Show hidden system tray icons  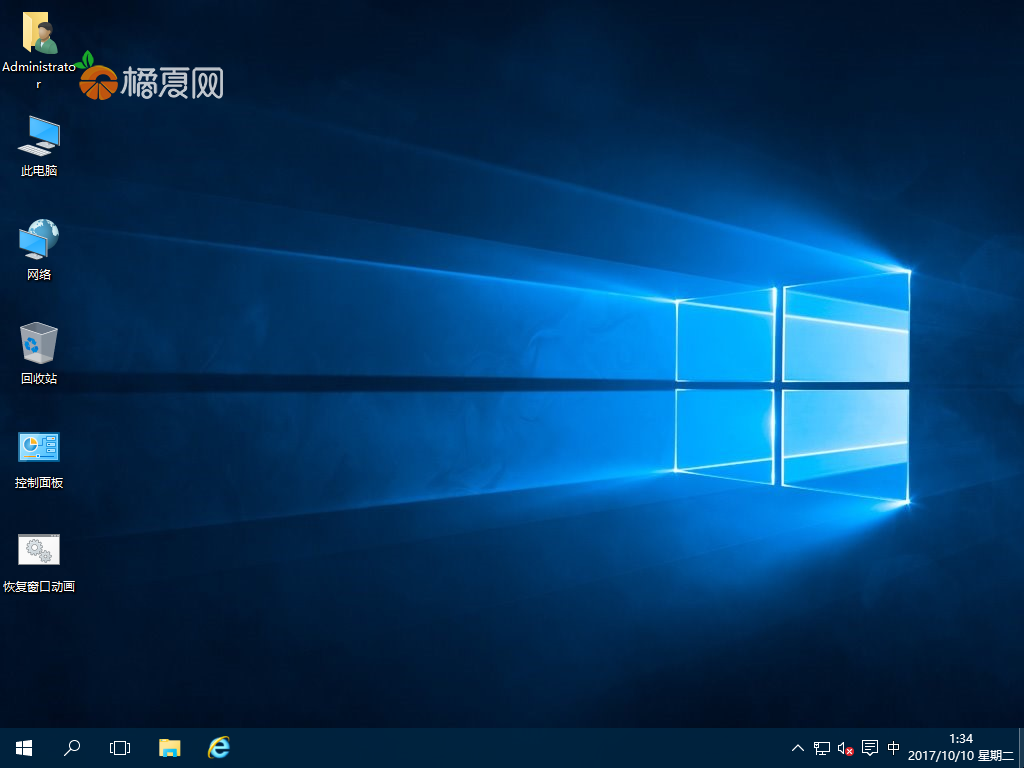click(x=797, y=748)
